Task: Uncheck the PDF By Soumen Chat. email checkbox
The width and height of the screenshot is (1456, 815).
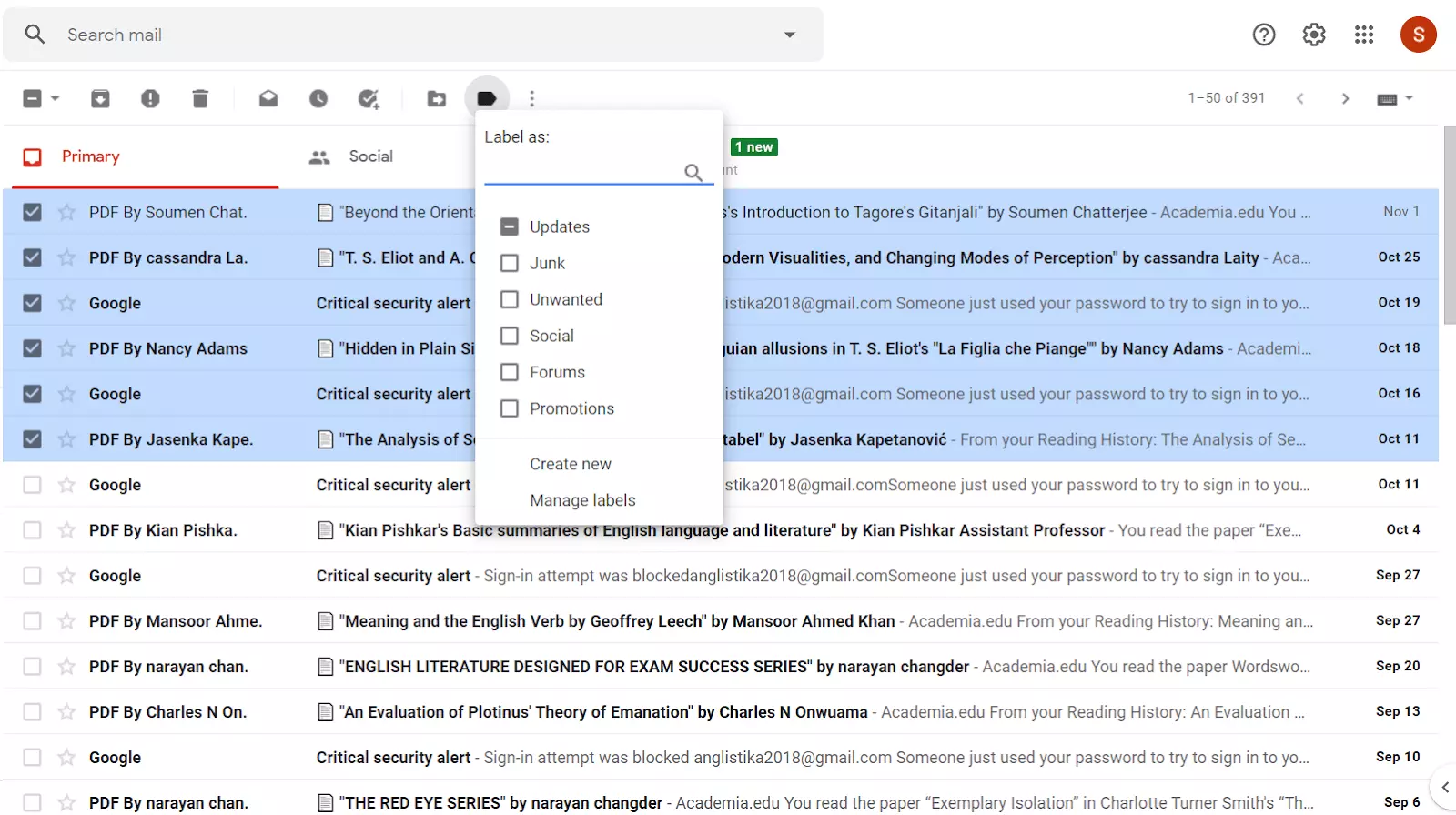Action: [x=32, y=212]
